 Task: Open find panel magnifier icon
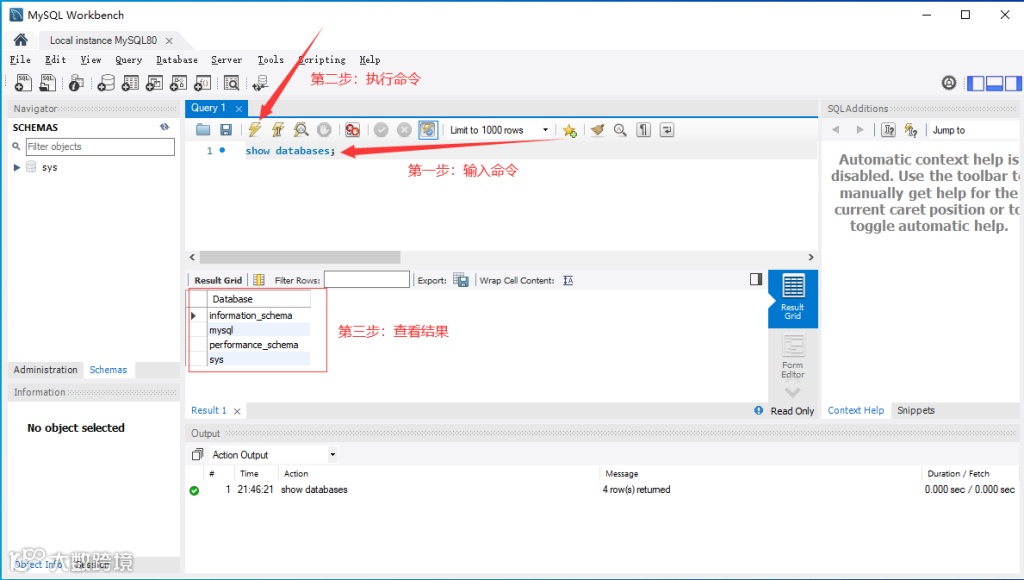[620, 130]
